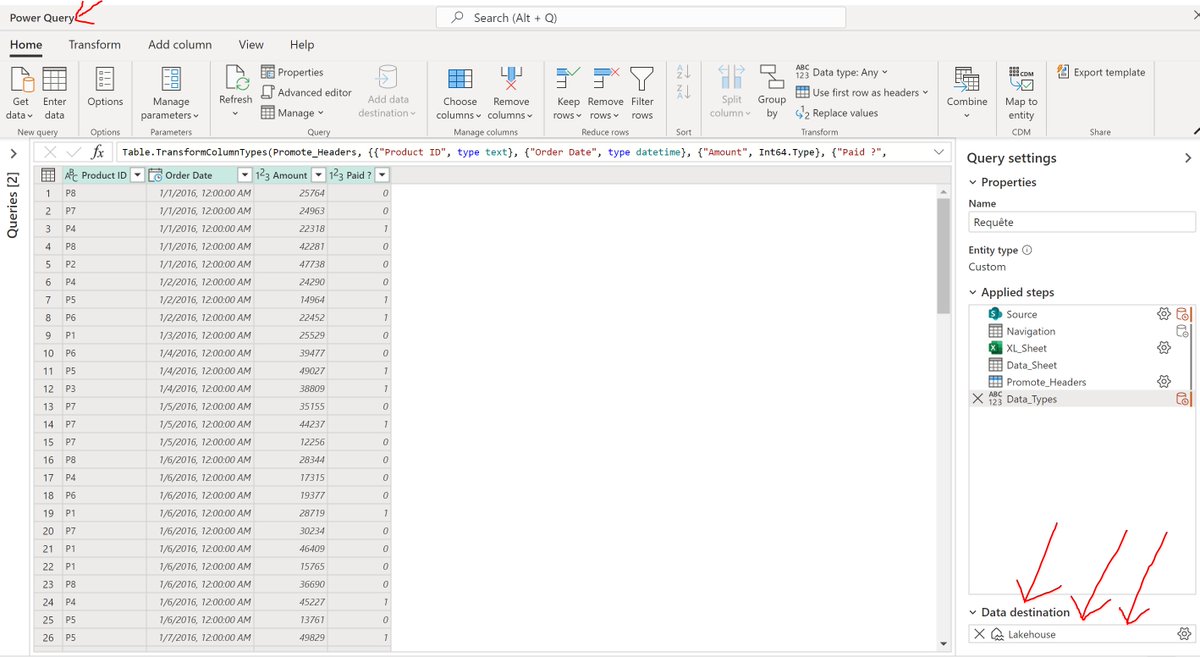Viewport: 1200px width, 657px height.
Task: Refresh the query preview
Action: point(235,92)
